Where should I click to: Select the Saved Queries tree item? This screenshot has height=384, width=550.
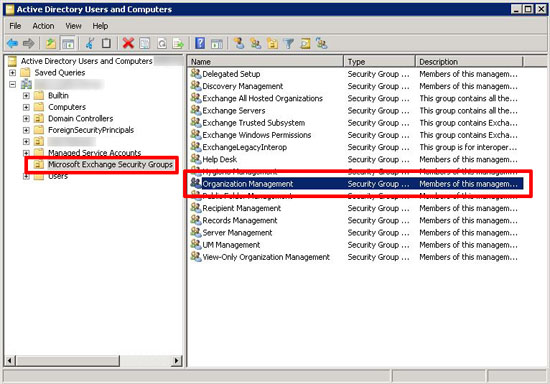tap(60, 73)
